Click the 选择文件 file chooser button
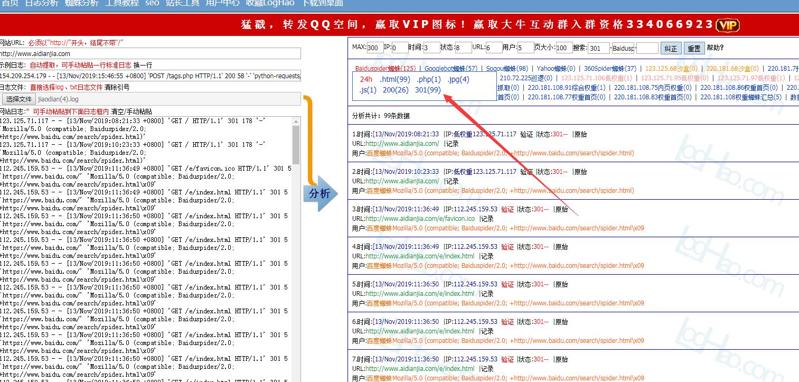The width and height of the screenshot is (799, 382). 19,99
